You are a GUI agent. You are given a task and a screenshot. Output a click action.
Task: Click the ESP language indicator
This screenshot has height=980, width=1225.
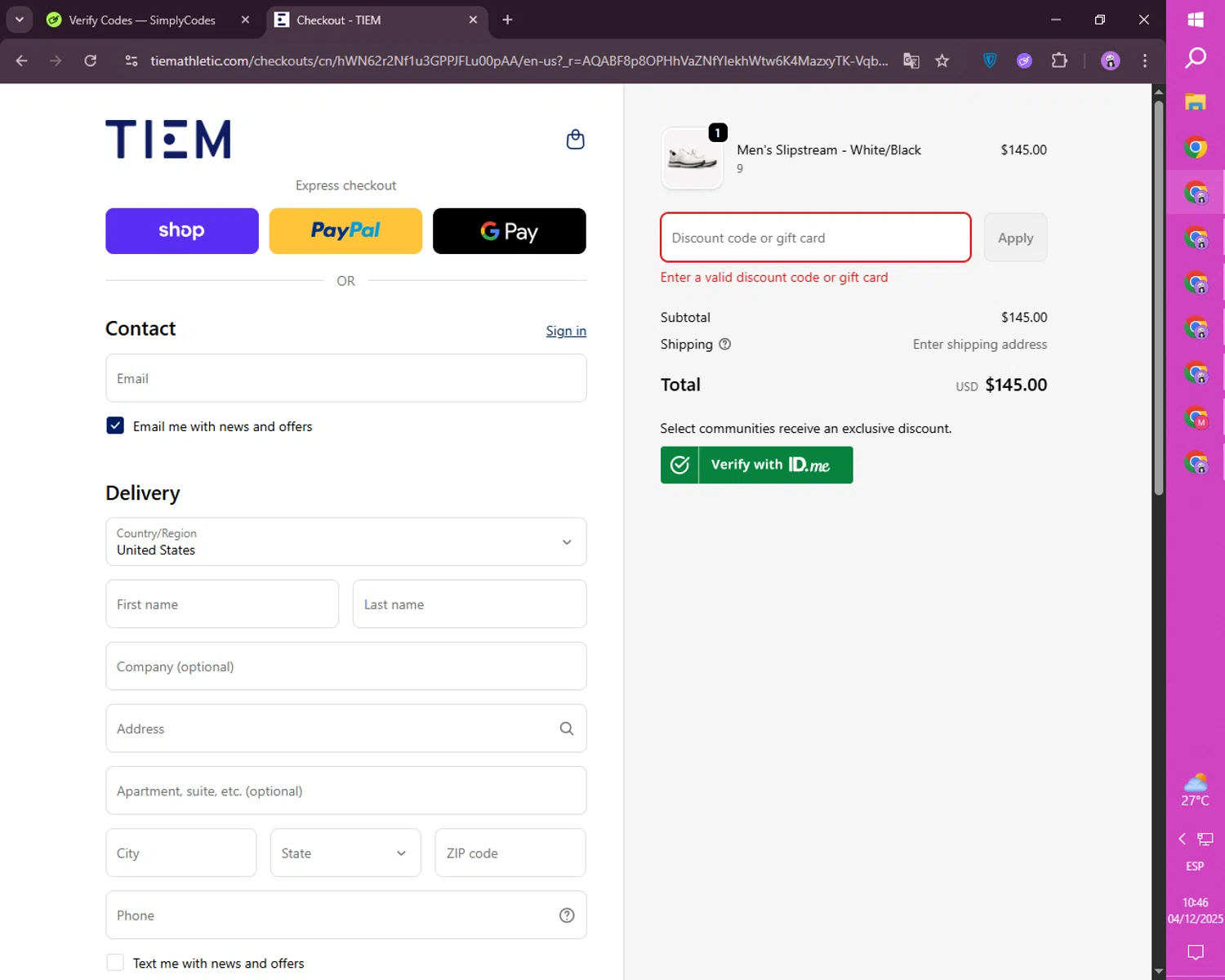coord(1196,866)
